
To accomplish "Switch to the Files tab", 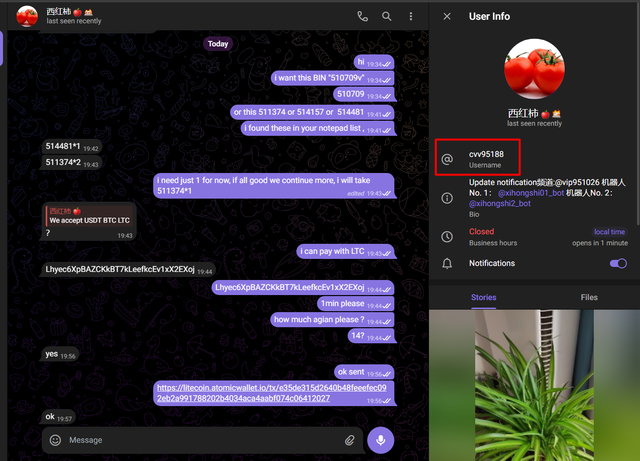I will 588,297.
